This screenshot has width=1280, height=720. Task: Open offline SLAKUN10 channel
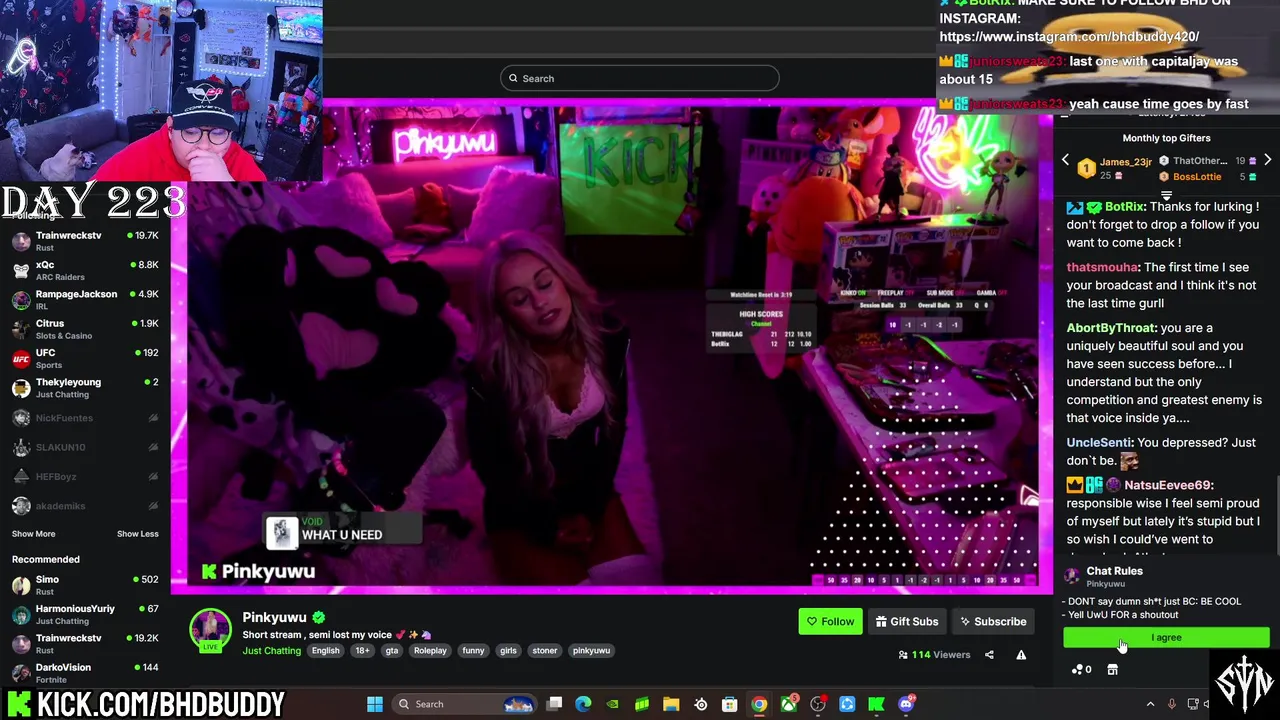coord(85,447)
